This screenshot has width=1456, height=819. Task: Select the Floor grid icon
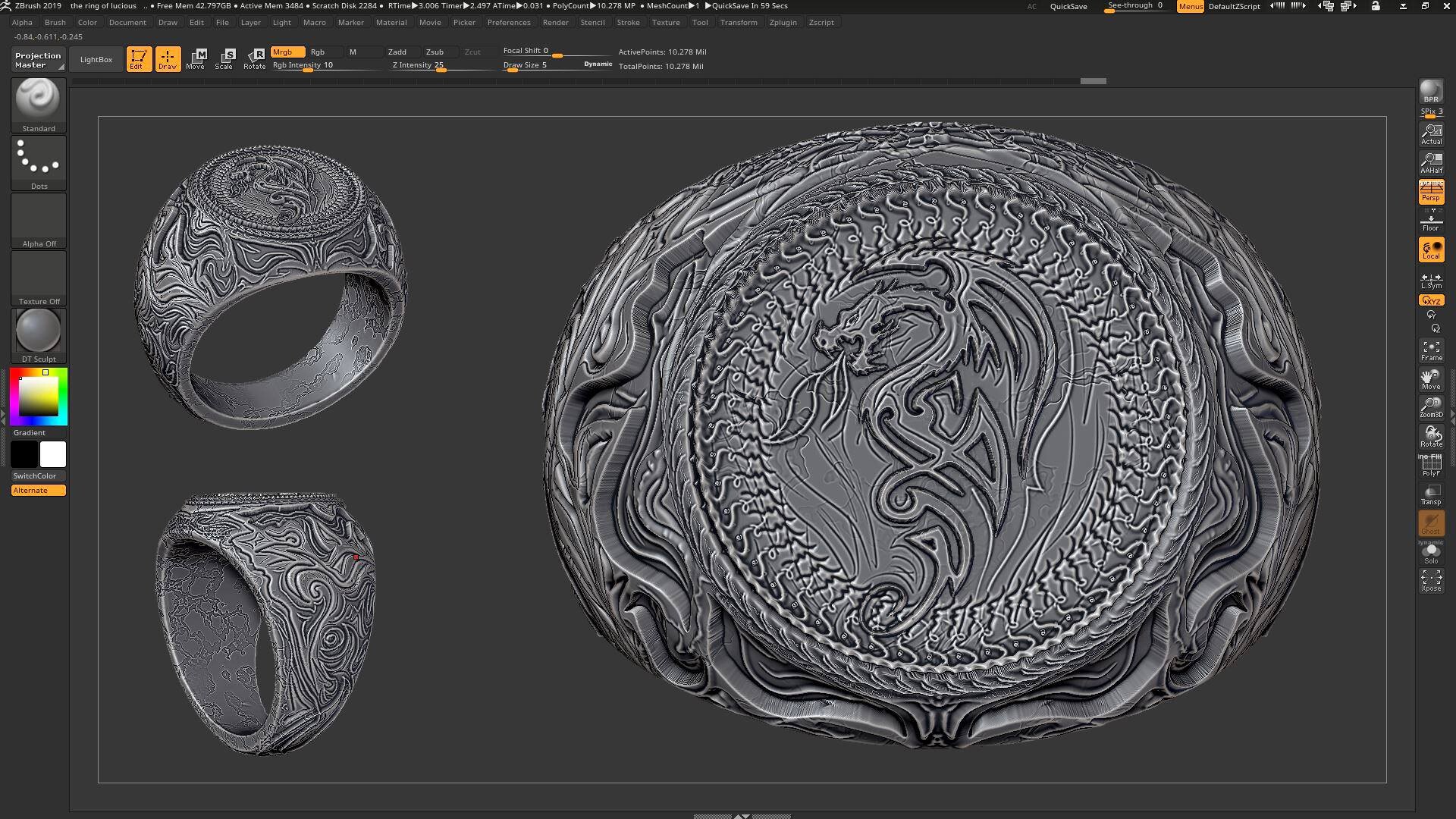[1431, 221]
